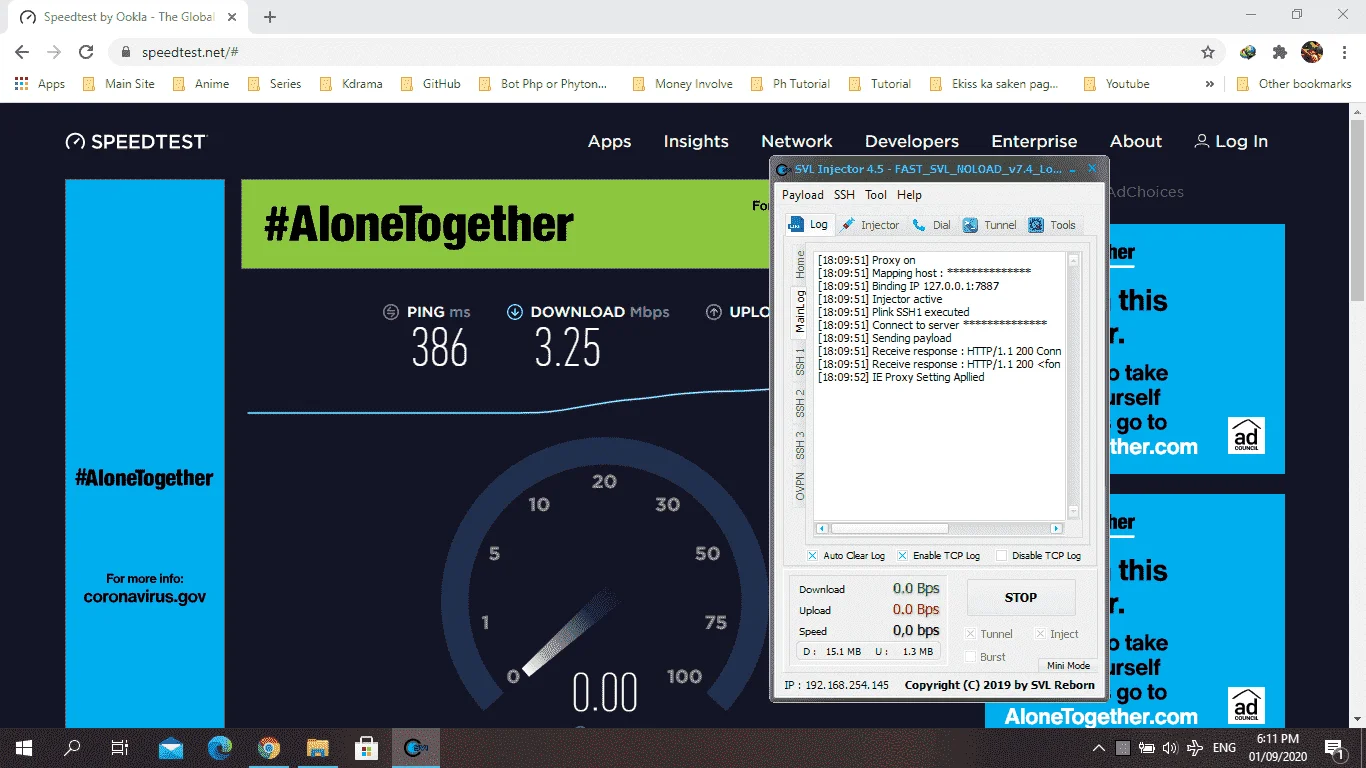Screen dimensions: 1366x768
Task: Open the Apps shortcut in bookmarks bar
Action: (x=41, y=84)
